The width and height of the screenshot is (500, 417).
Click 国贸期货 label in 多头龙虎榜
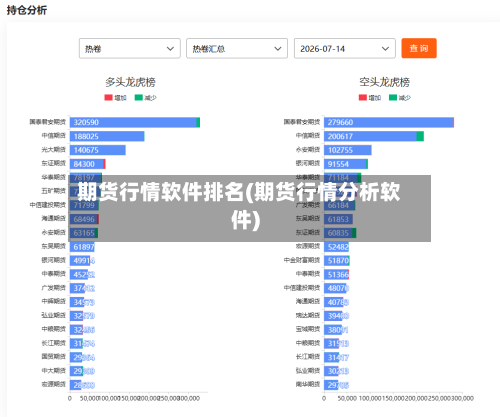[x=54, y=357]
